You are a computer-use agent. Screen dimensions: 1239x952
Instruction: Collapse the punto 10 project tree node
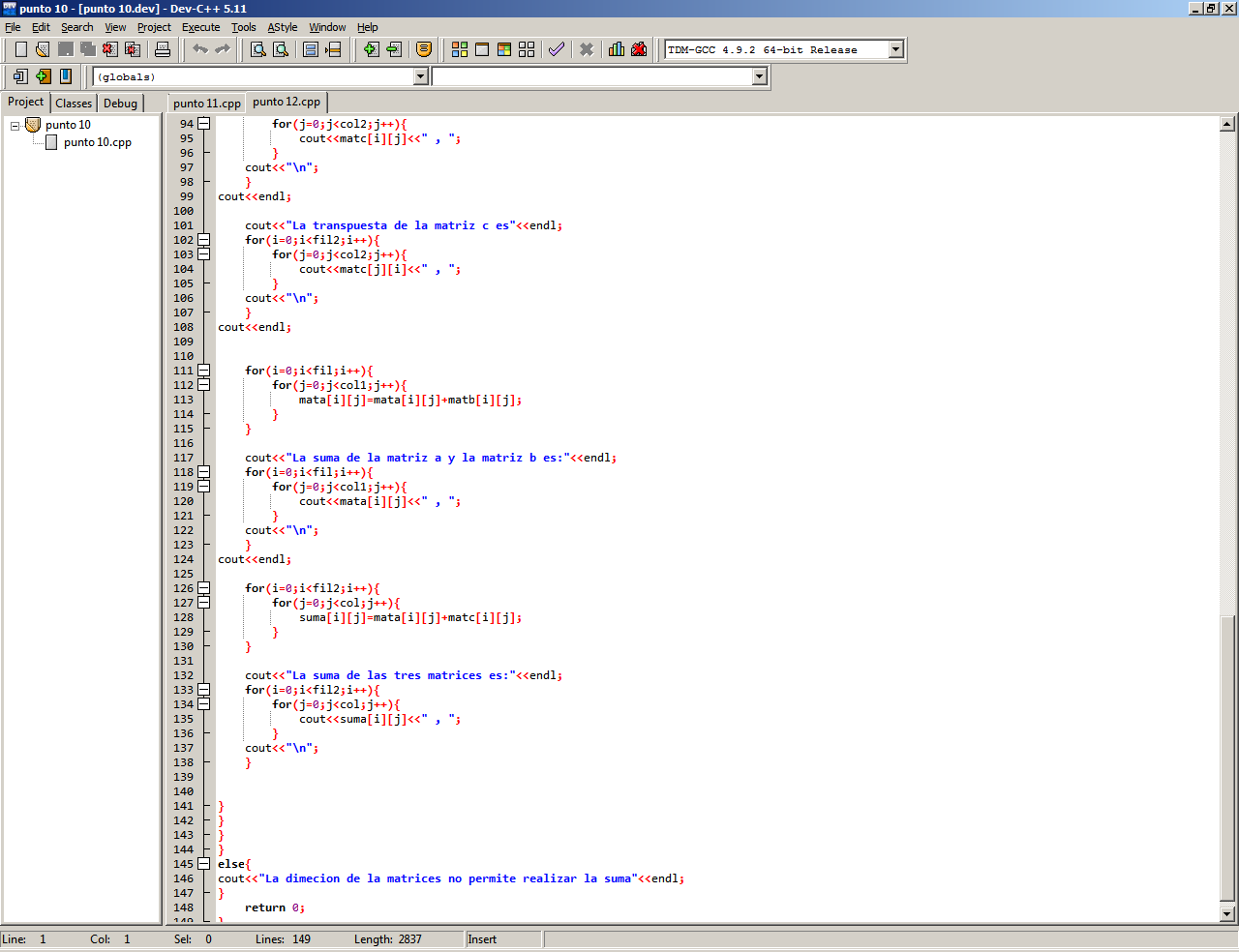15,126
